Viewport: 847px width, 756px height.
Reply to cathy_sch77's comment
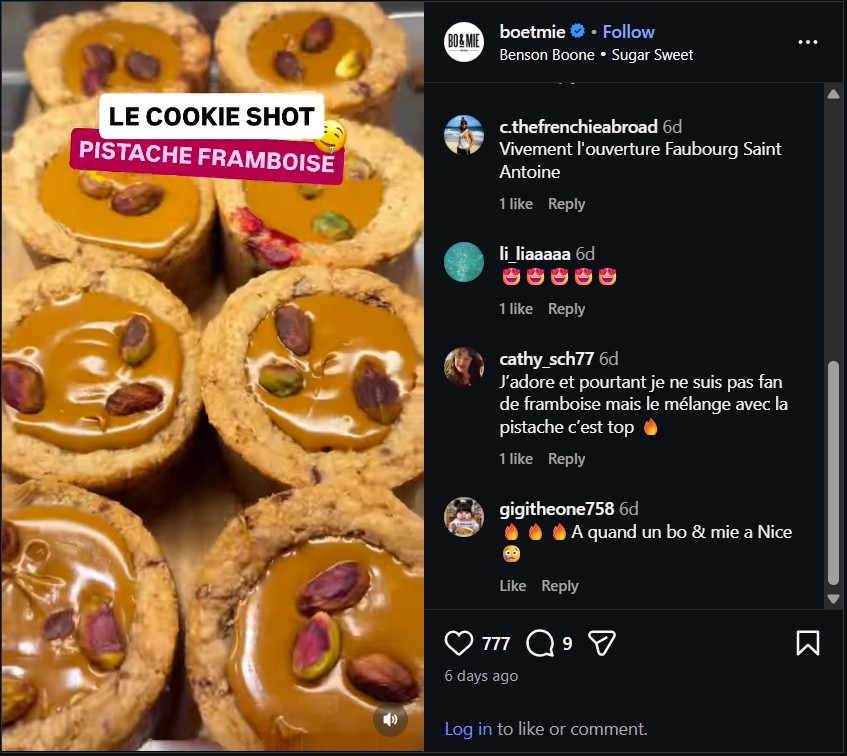(x=566, y=458)
